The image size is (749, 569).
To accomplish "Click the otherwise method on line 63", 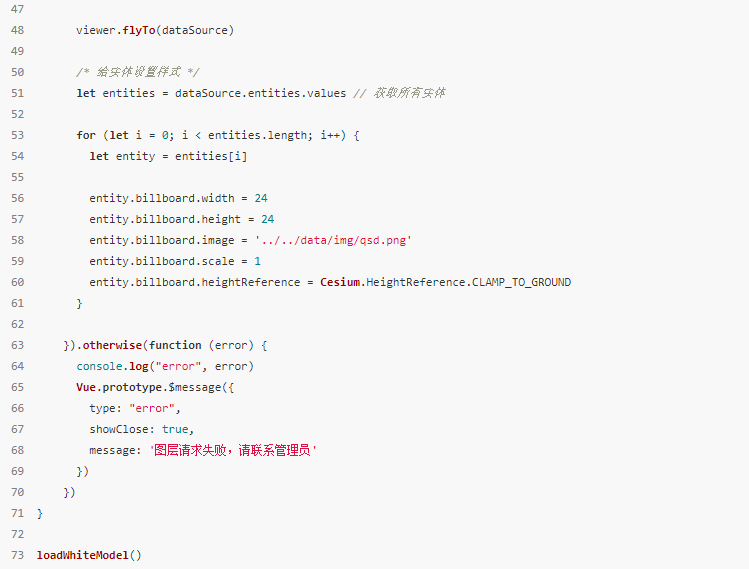I will pos(112,345).
